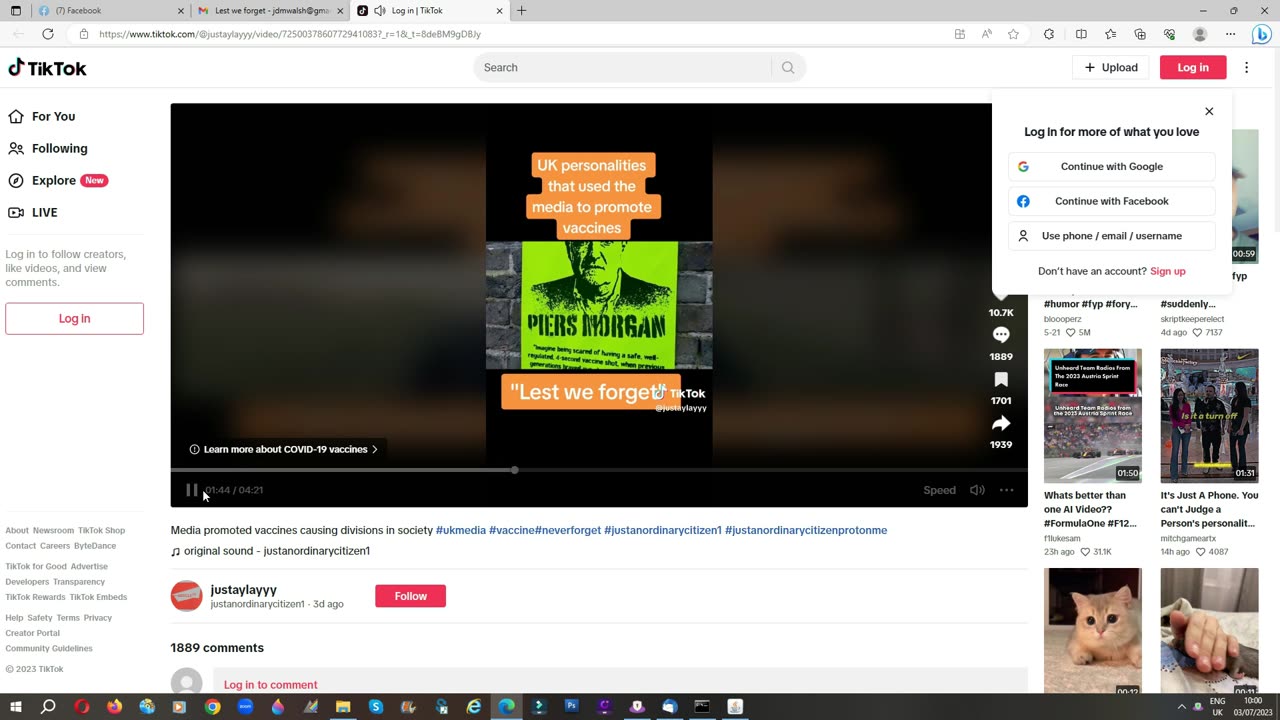
Task: Refresh the page
Action: [x=47, y=34]
